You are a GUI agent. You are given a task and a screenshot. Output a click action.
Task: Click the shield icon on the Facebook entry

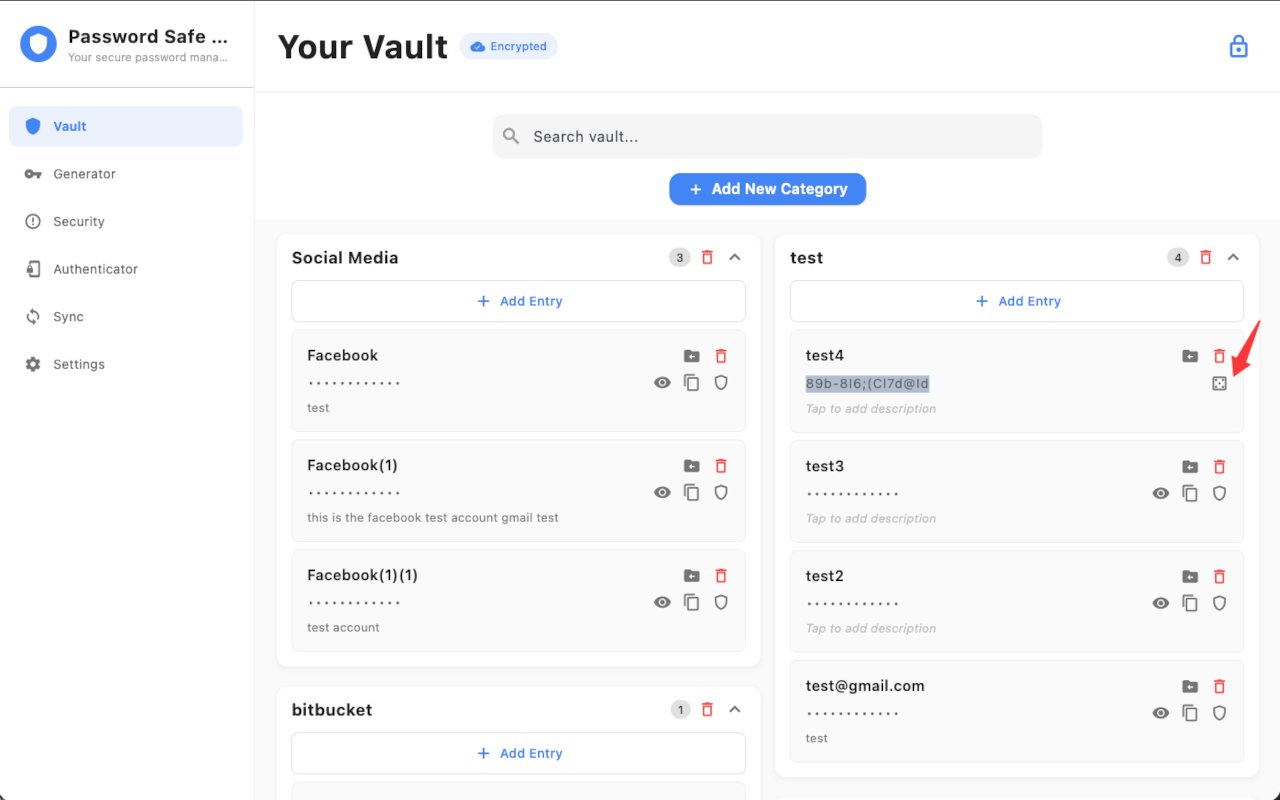coord(721,382)
